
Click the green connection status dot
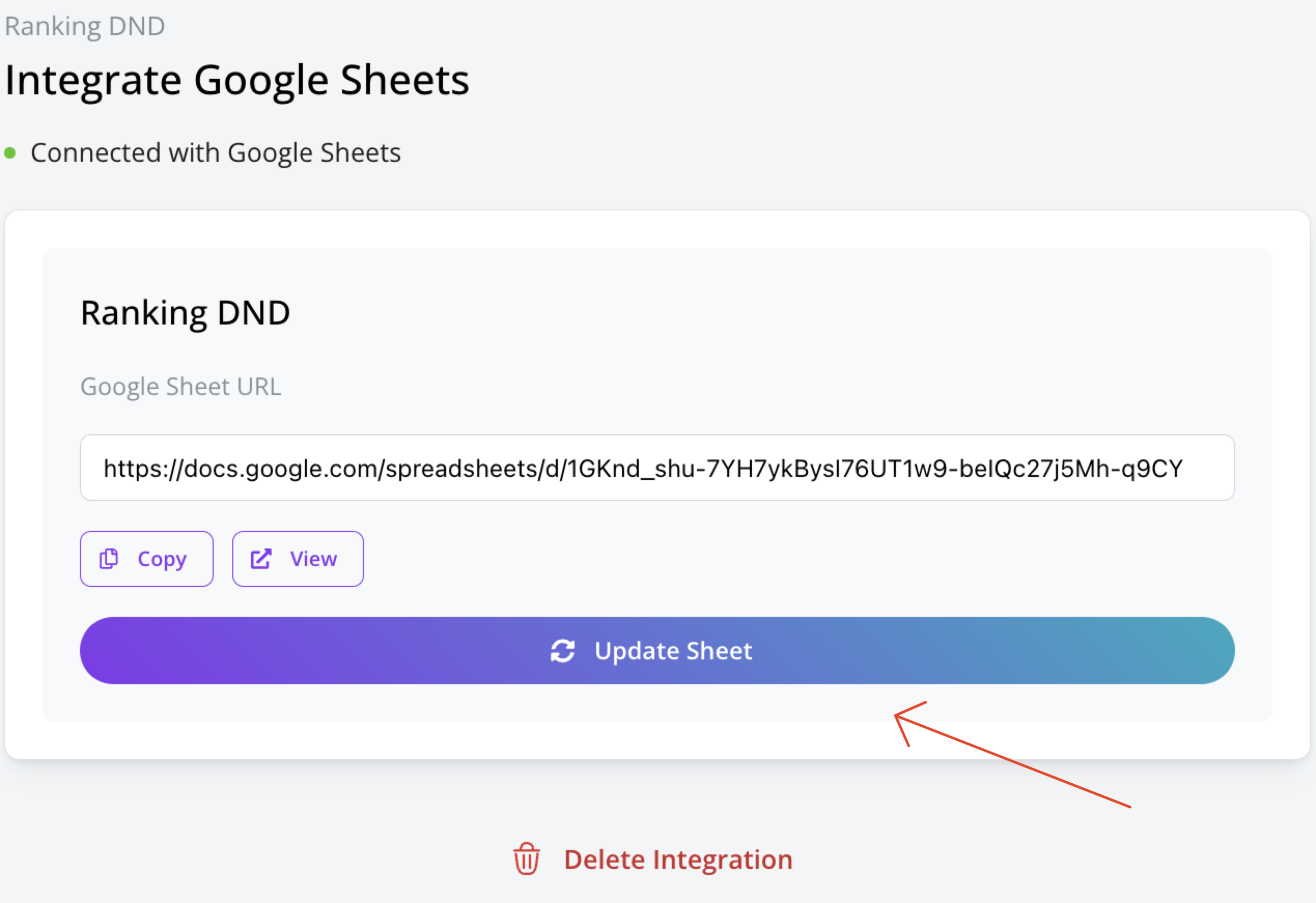(x=10, y=153)
